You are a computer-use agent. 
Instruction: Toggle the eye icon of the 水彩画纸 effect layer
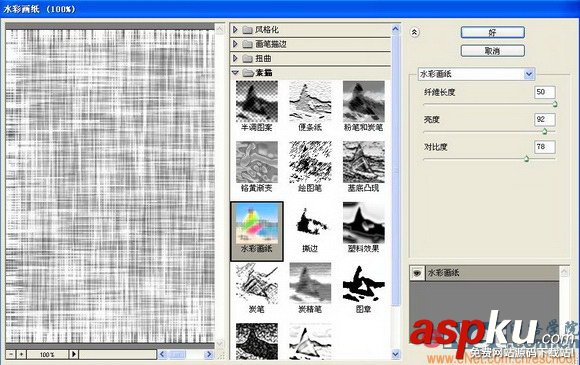417,273
